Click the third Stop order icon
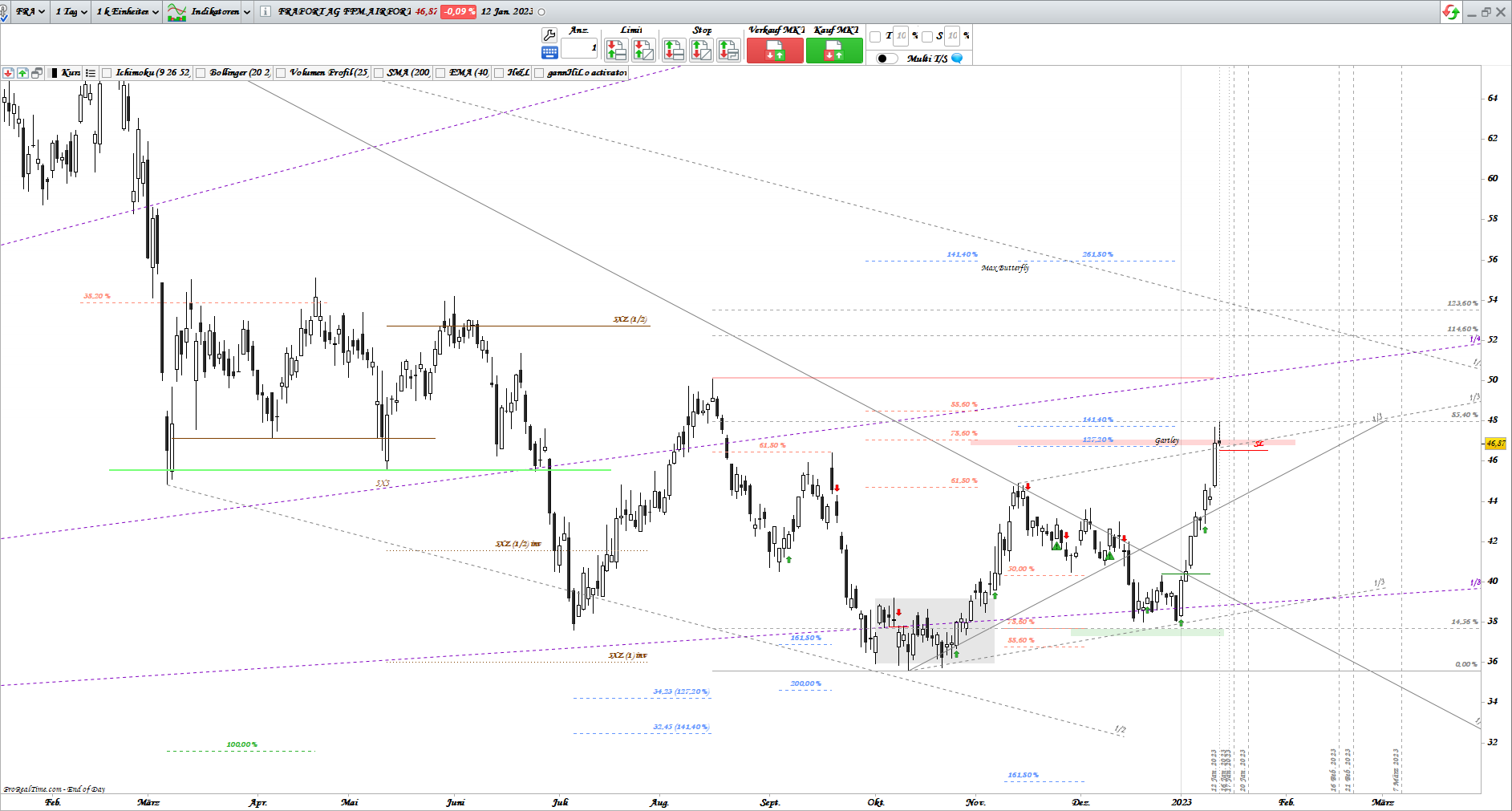 [728, 50]
